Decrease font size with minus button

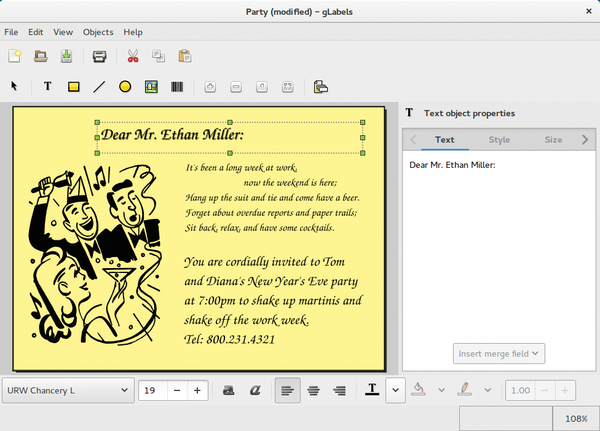[x=177, y=390]
